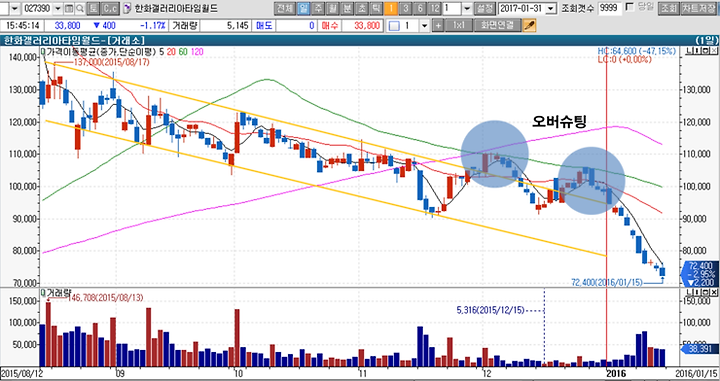The image size is (720, 381).
Task: Click the C.c toolbar button
Action: point(110,9)
